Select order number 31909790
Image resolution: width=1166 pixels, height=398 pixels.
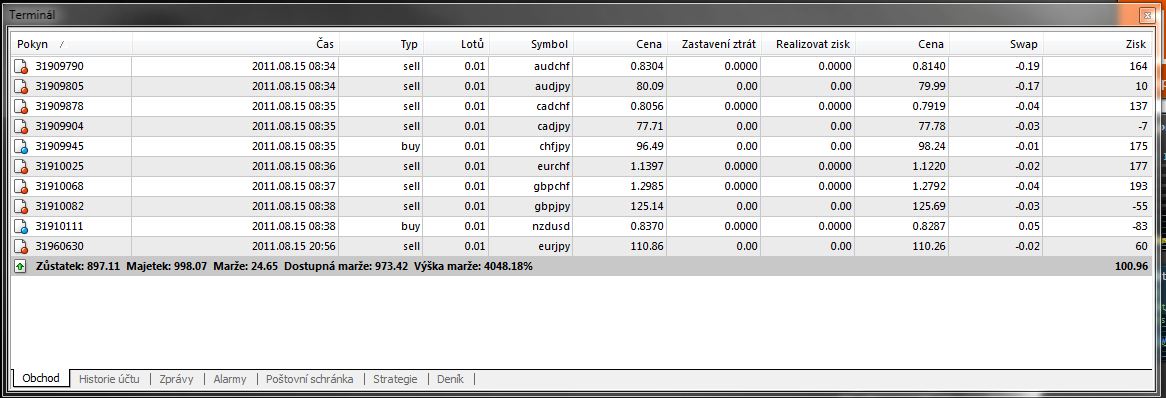59,66
